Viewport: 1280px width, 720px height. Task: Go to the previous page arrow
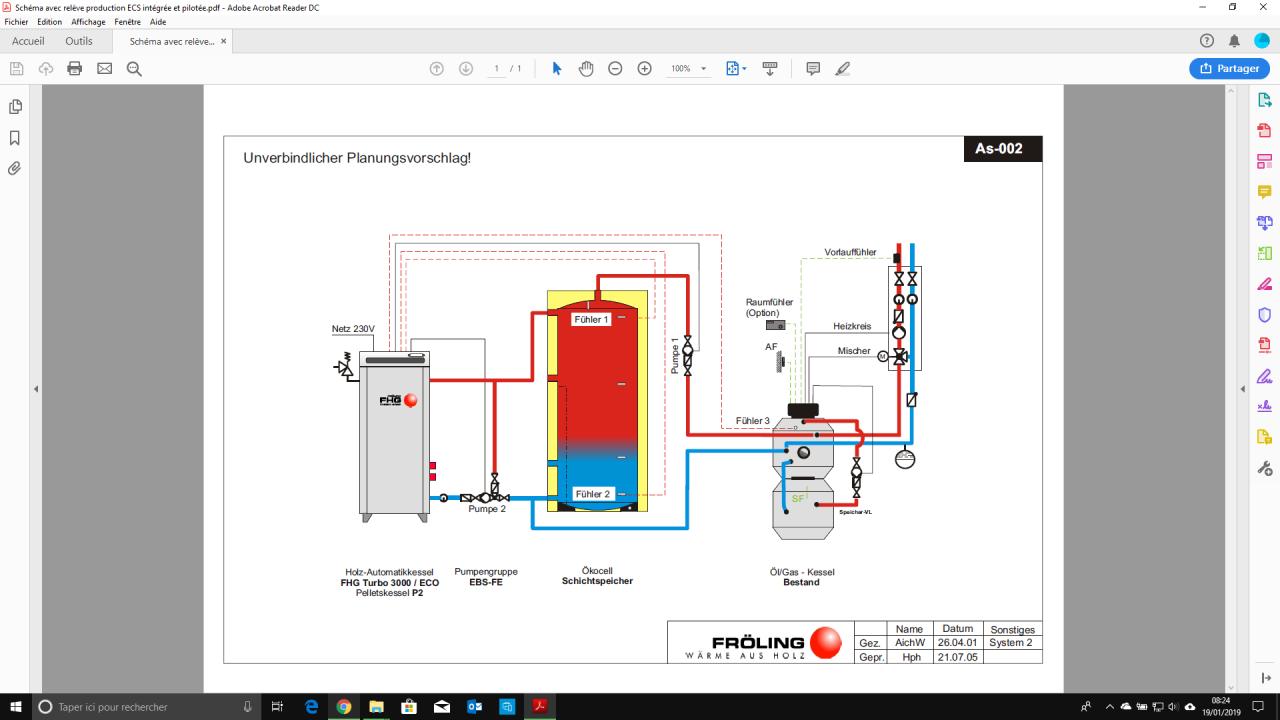[x=437, y=69]
